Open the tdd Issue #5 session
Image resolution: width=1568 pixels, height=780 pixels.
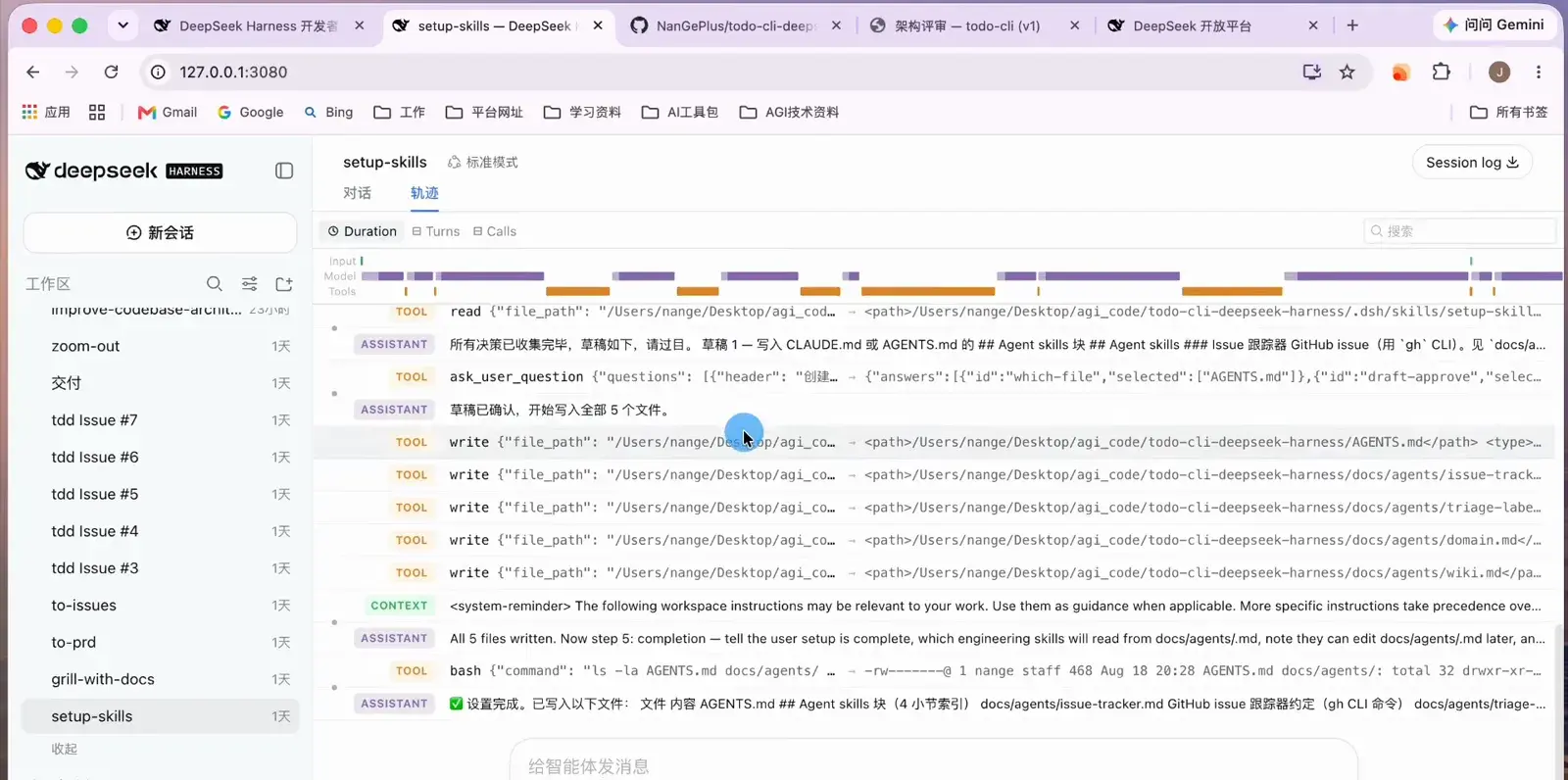(x=160, y=494)
